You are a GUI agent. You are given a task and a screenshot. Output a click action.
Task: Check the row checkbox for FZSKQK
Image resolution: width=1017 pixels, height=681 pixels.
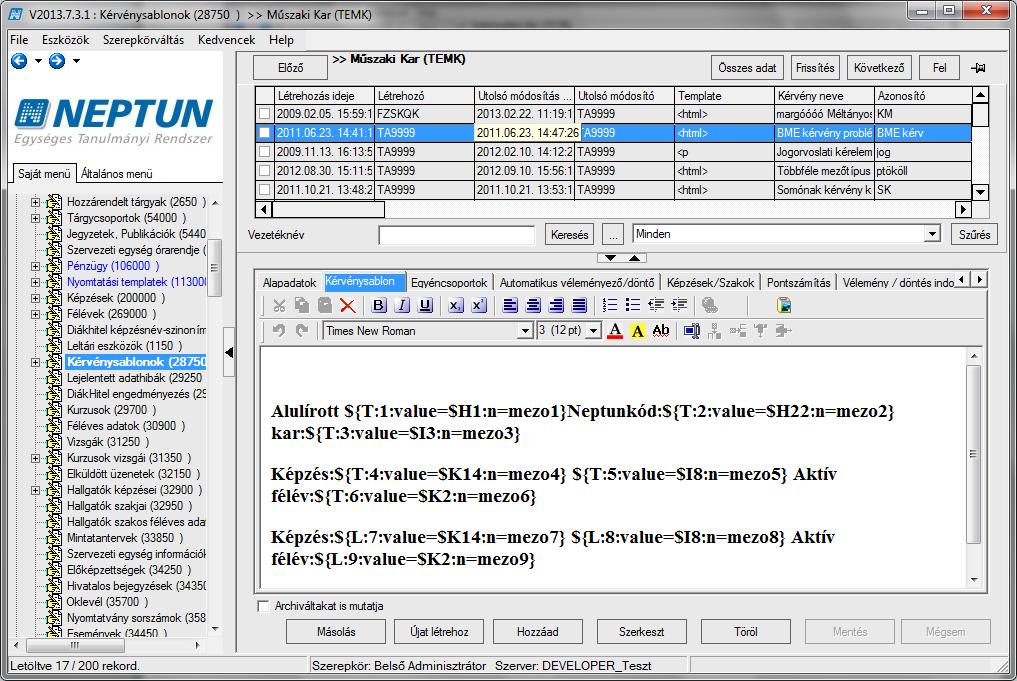(x=265, y=114)
